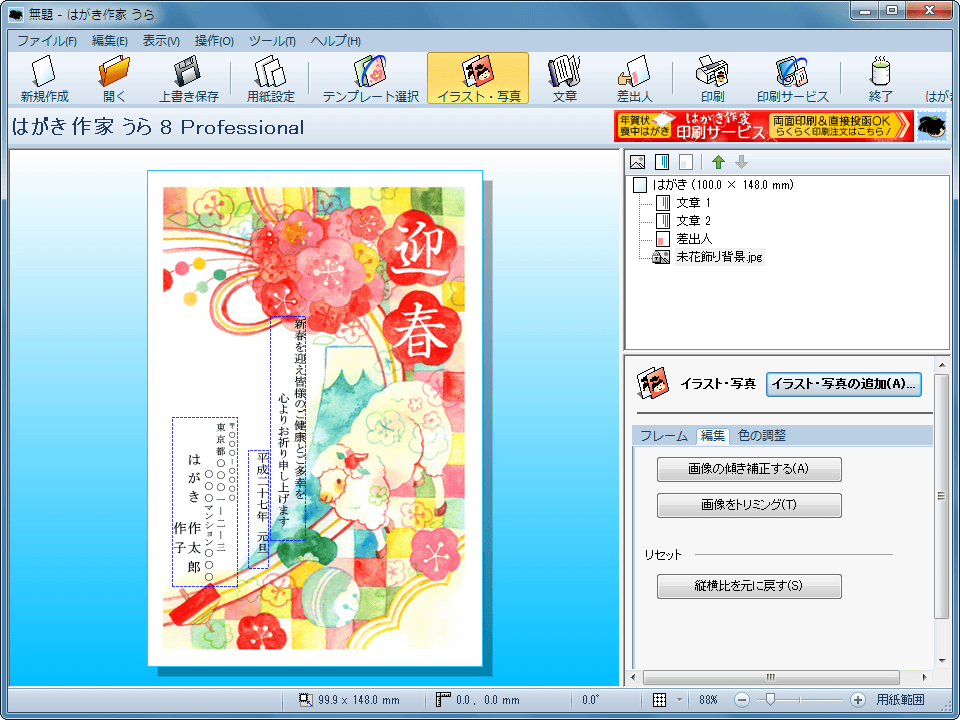Zoom out with the minus button
960x720 pixels.
[741, 700]
